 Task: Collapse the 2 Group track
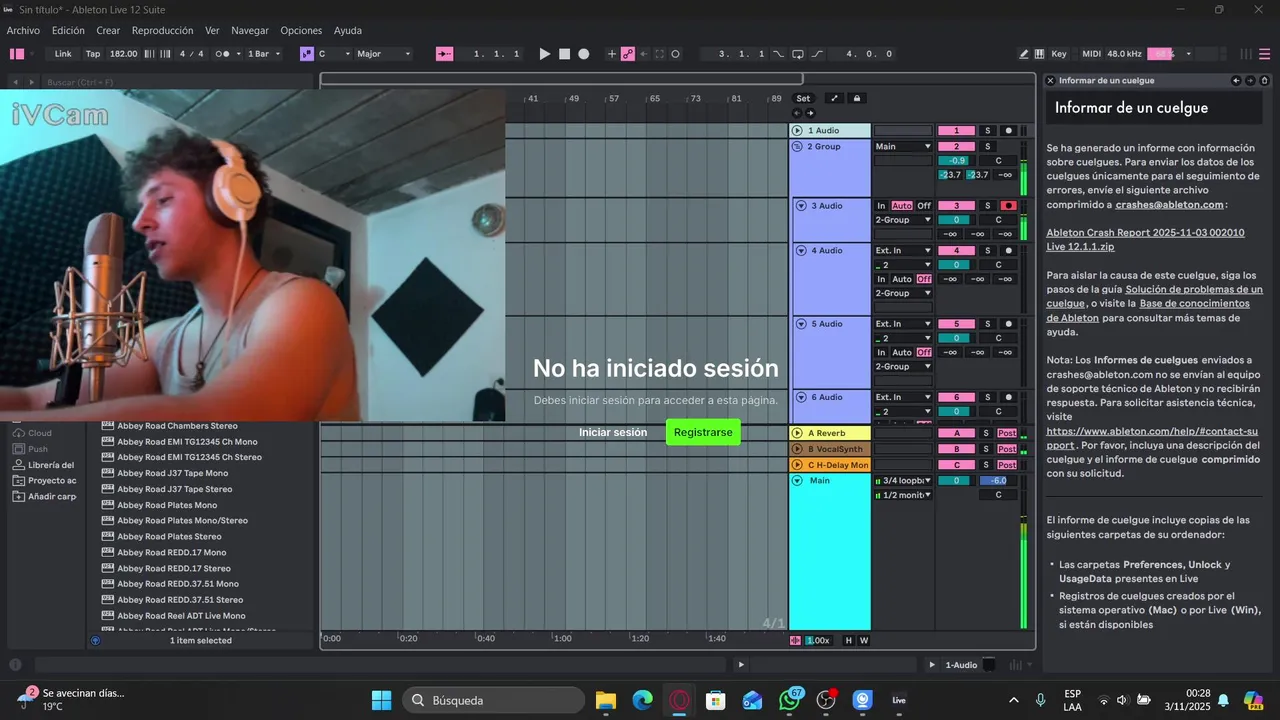[797, 147]
